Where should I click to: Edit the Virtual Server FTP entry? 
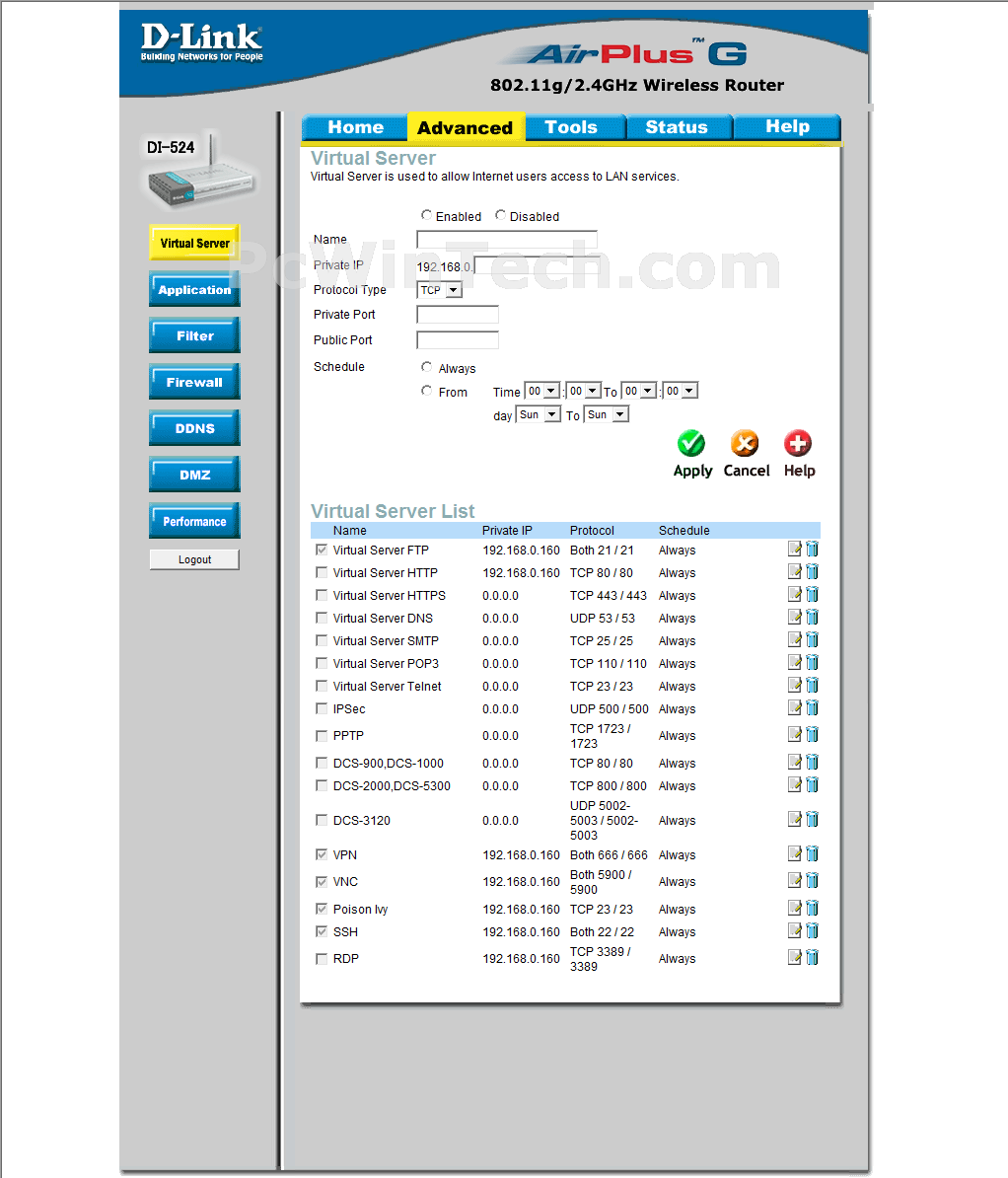pos(795,550)
